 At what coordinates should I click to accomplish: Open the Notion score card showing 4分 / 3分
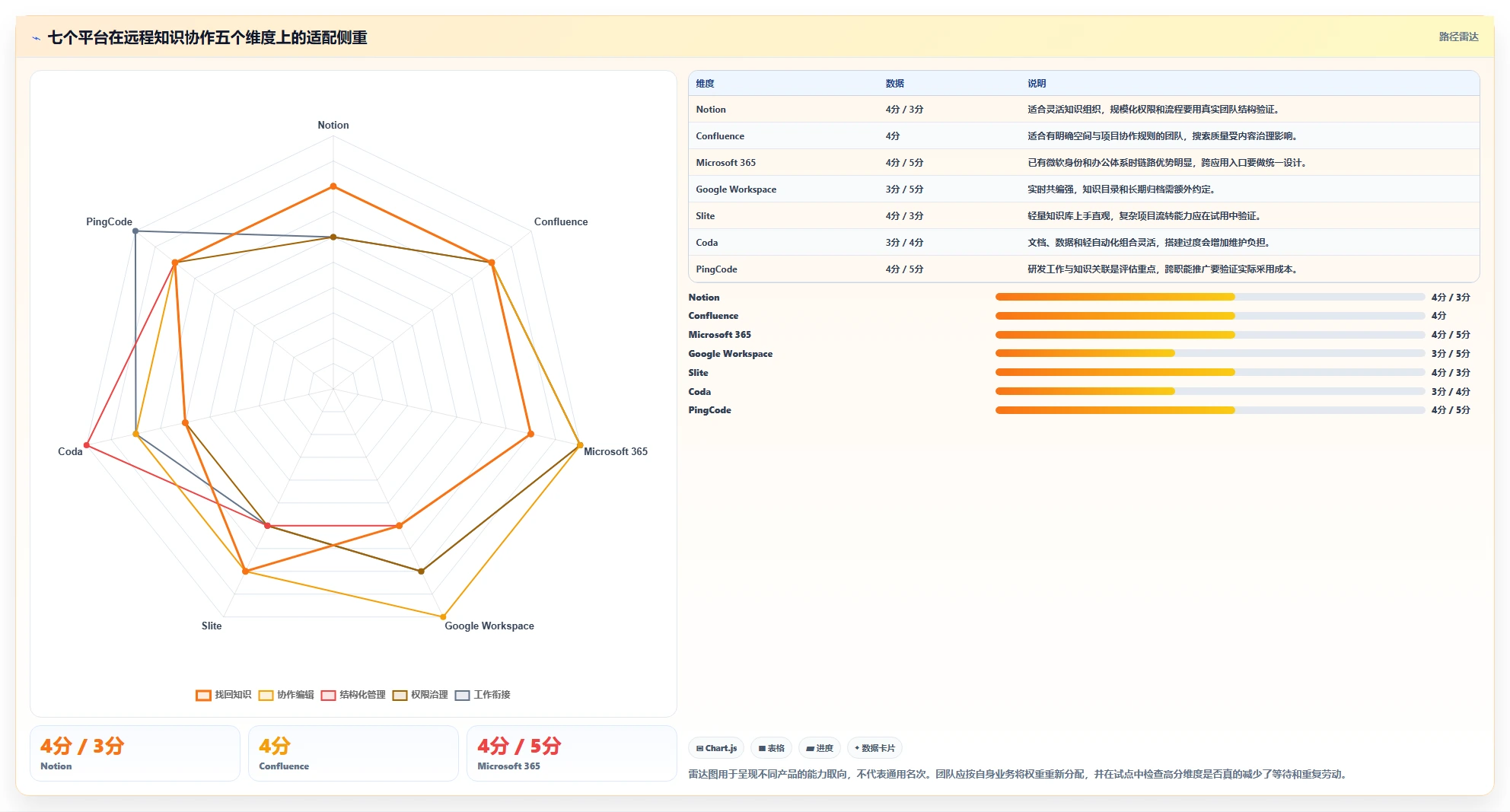pyautogui.click(x=135, y=753)
